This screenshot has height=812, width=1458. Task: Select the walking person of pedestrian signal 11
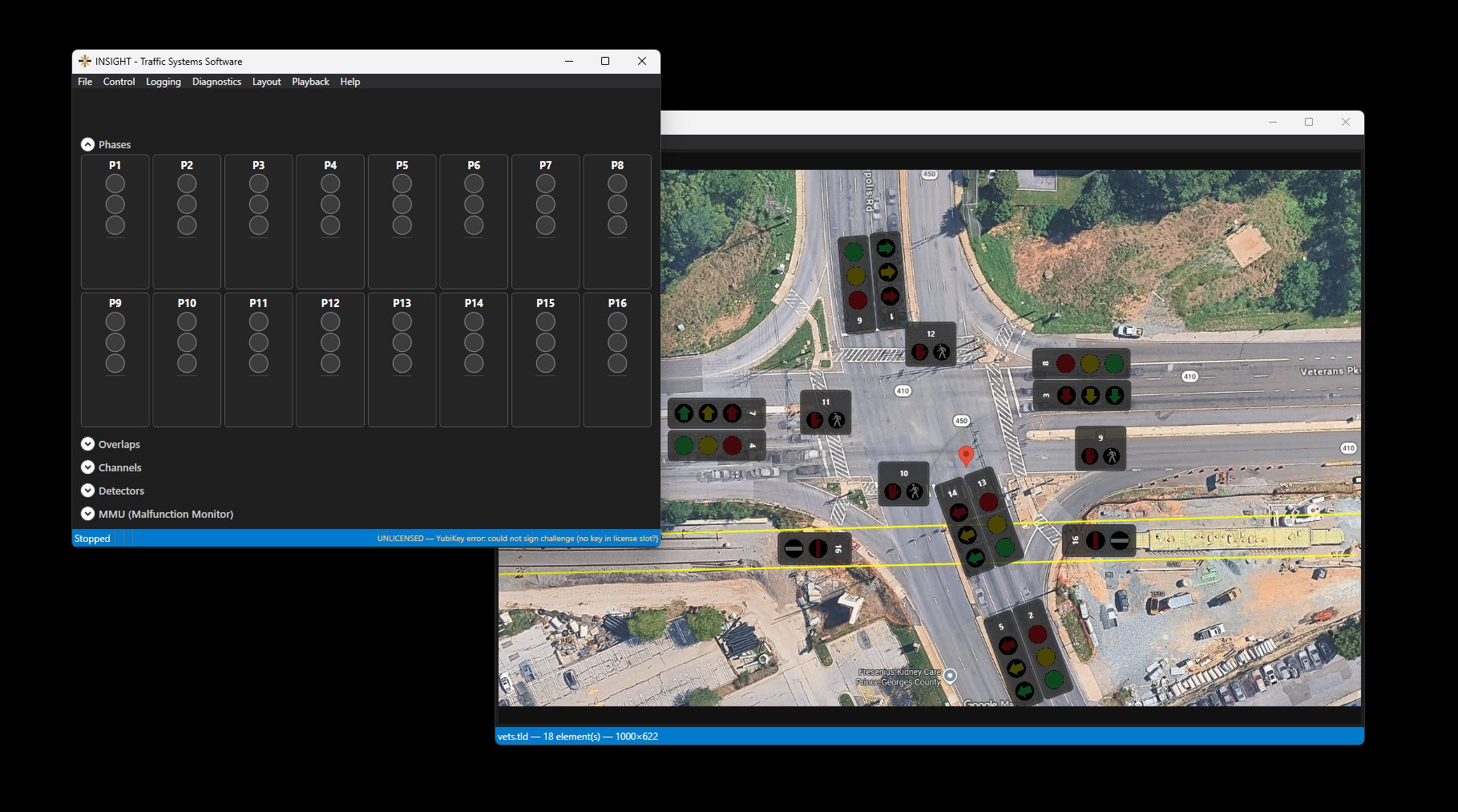pyautogui.click(x=837, y=420)
